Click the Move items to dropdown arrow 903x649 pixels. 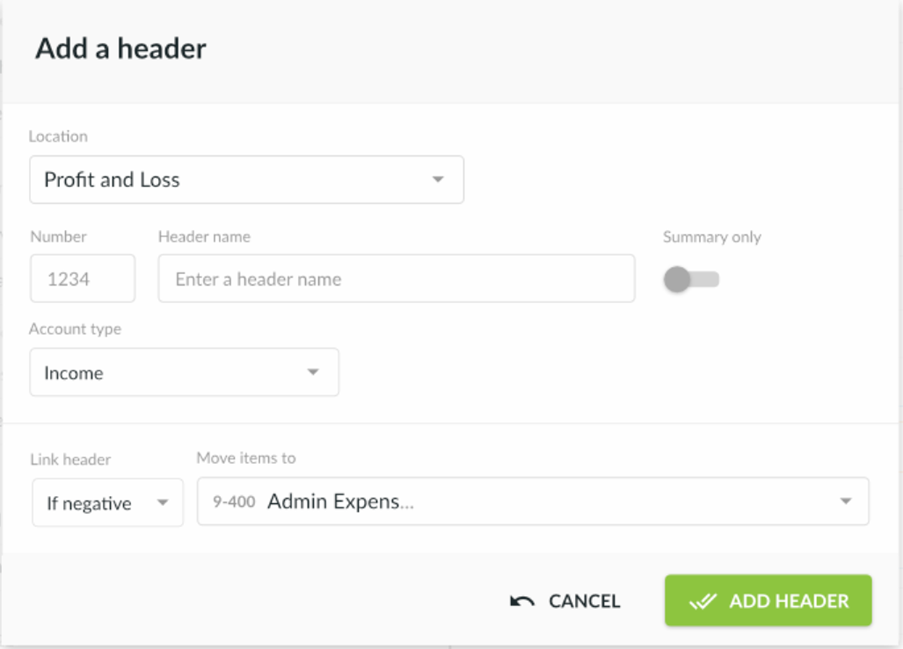[x=846, y=501]
